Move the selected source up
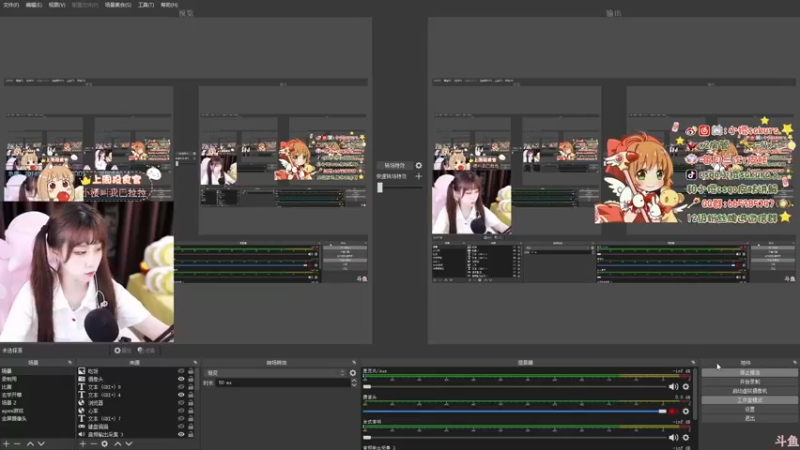800x450 pixels. (118, 444)
